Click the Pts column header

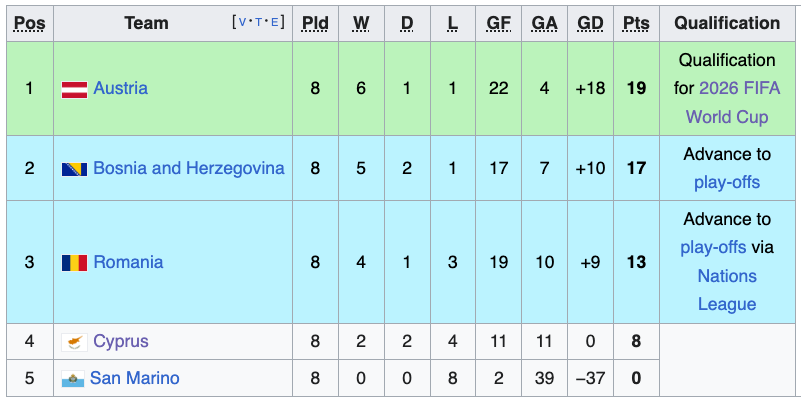click(x=635, y=23)
